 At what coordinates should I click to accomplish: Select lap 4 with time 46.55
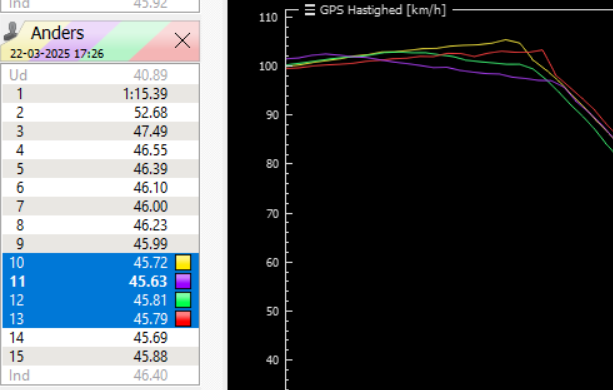click(x=100, y=150)
